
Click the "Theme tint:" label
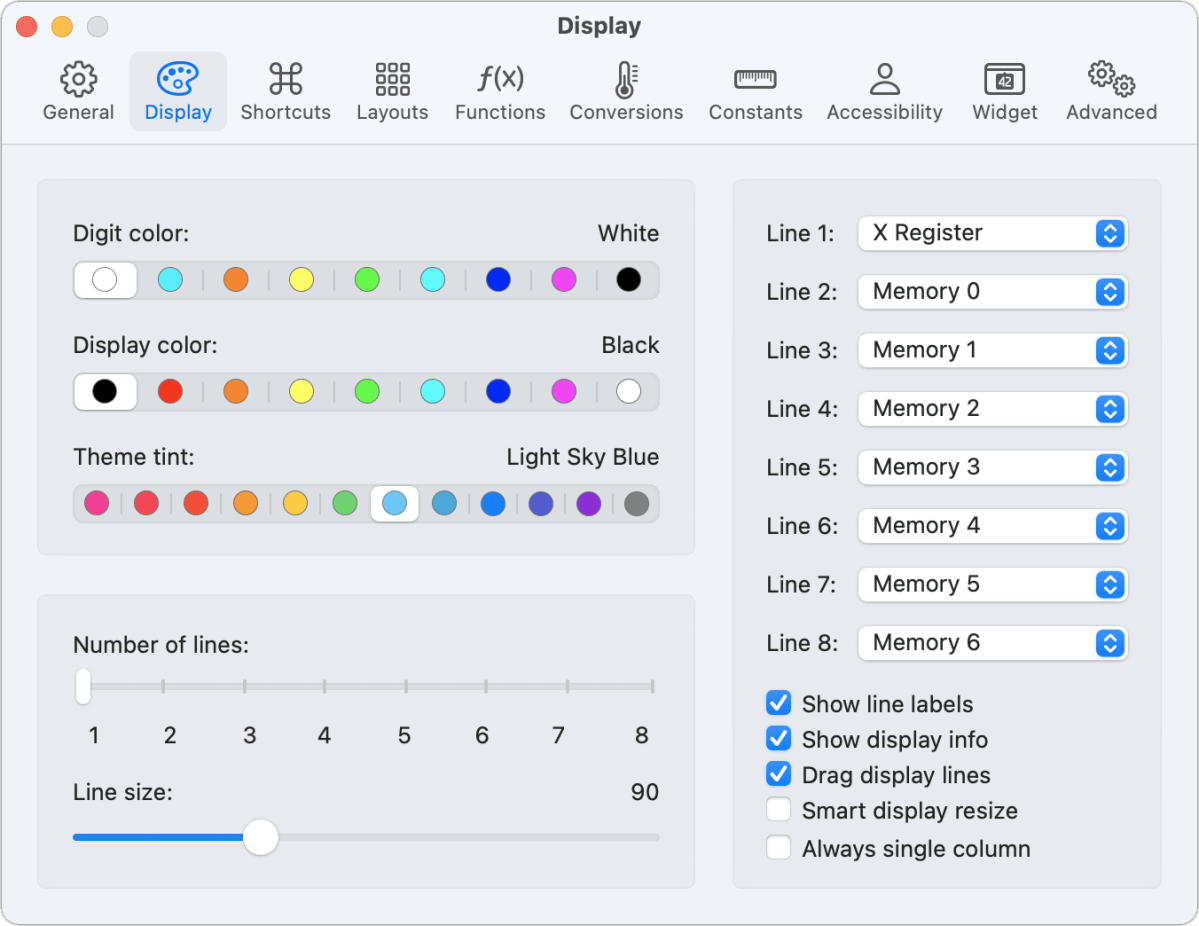coord(134,457)
